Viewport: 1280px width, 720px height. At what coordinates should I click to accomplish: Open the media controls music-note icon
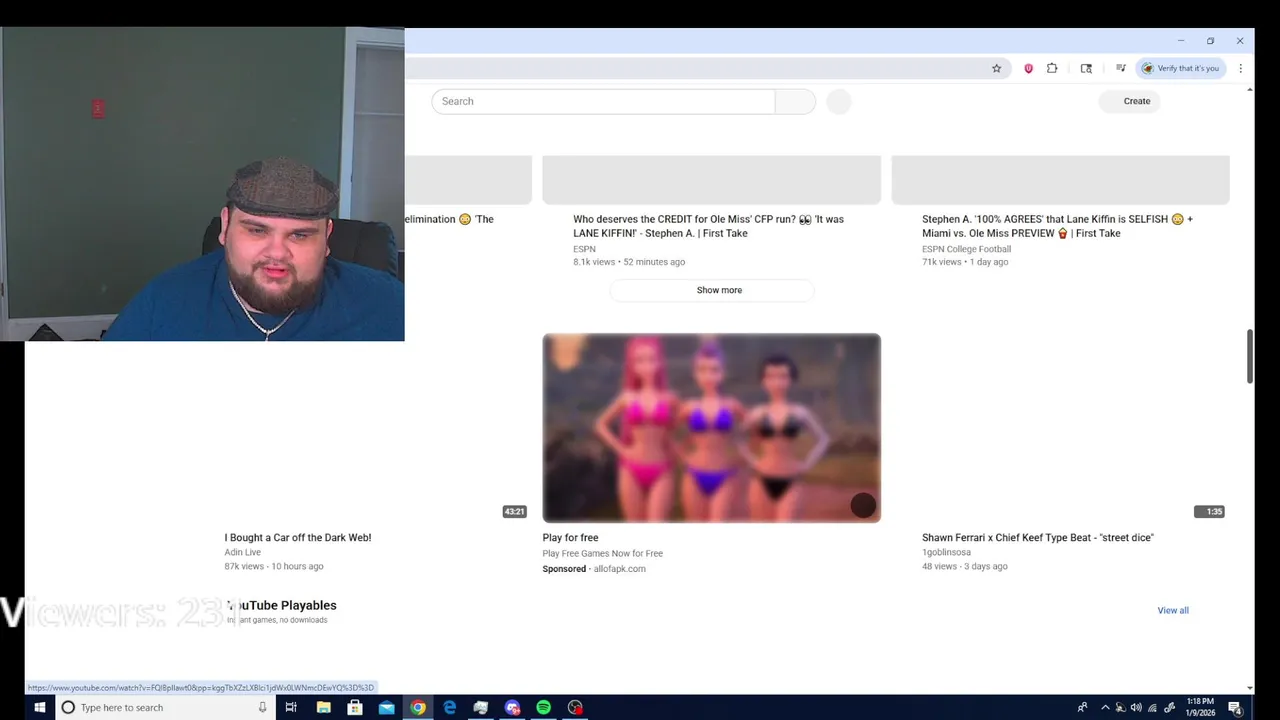[1121, 68]
